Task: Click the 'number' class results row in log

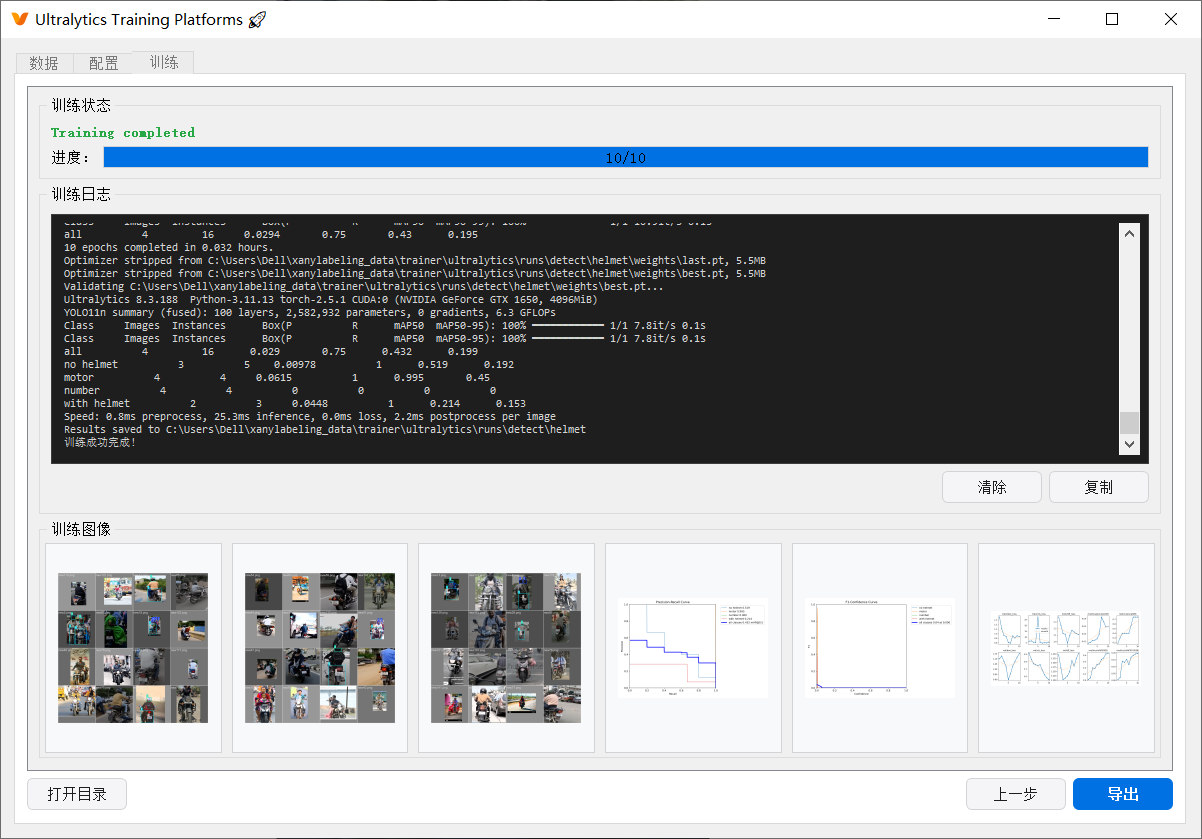Action: [280, 391]
